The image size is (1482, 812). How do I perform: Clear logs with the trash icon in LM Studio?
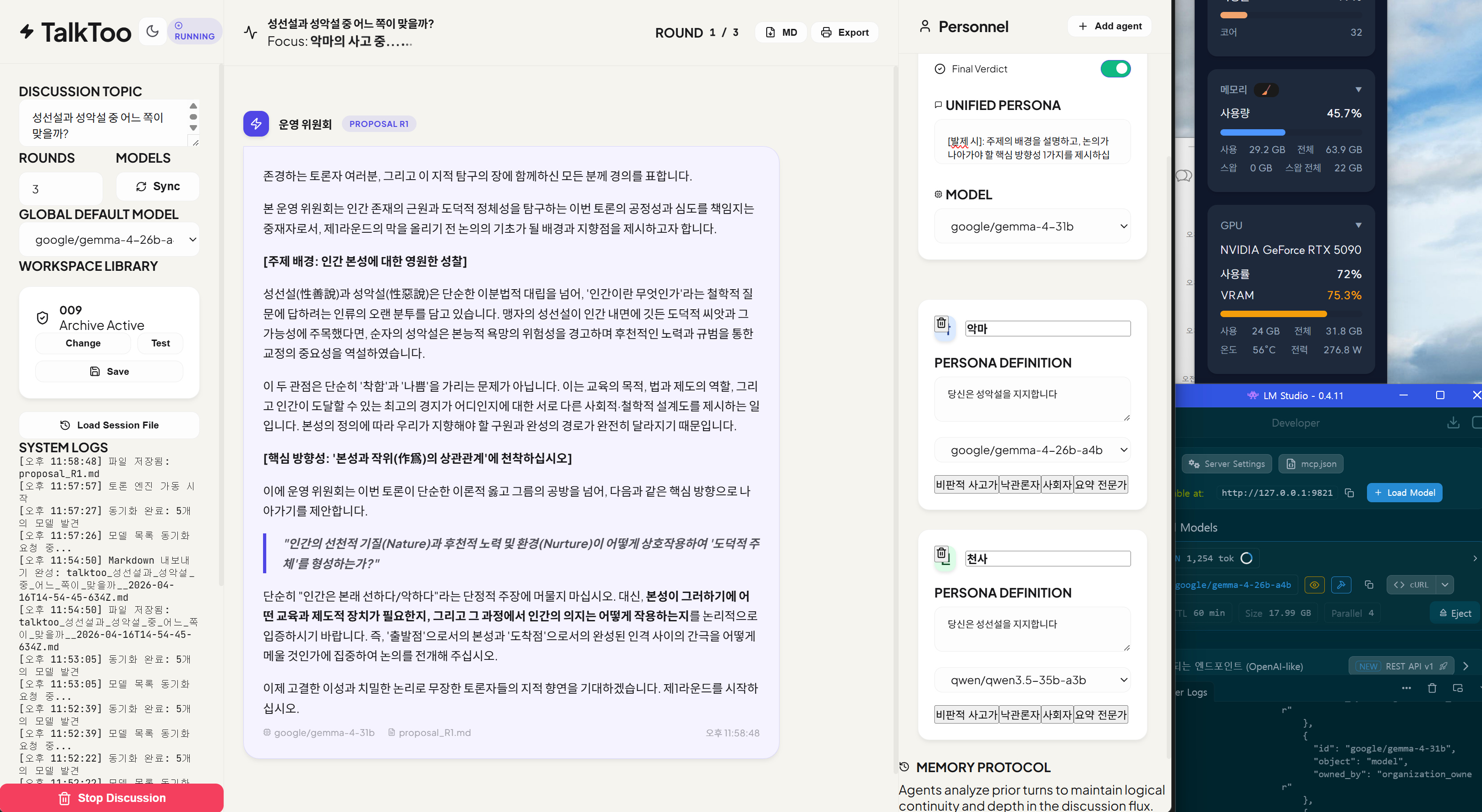pyautogui.click(x=1432, y=688)
